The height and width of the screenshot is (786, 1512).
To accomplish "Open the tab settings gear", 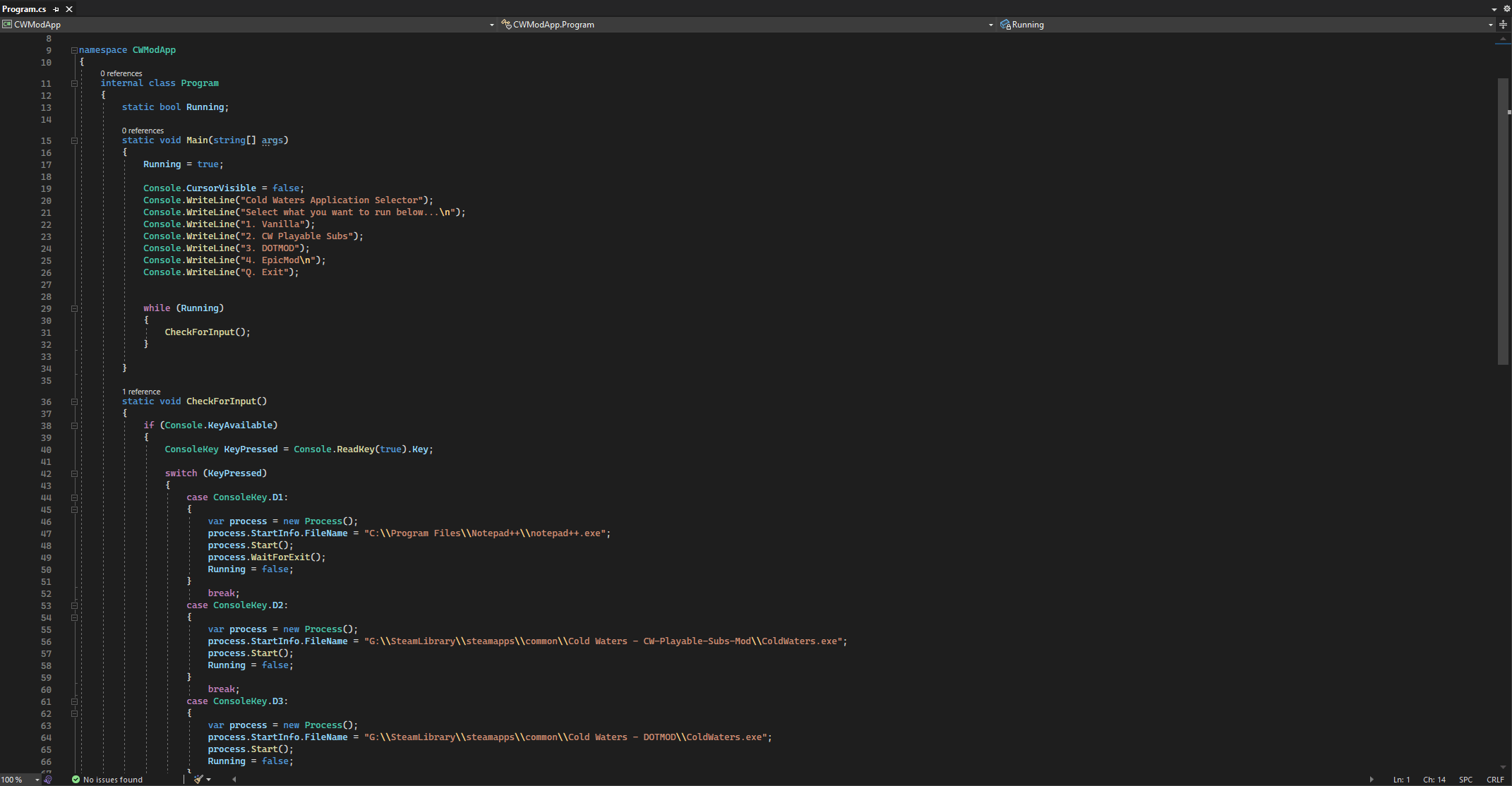I will click(x=1506, y=9).
